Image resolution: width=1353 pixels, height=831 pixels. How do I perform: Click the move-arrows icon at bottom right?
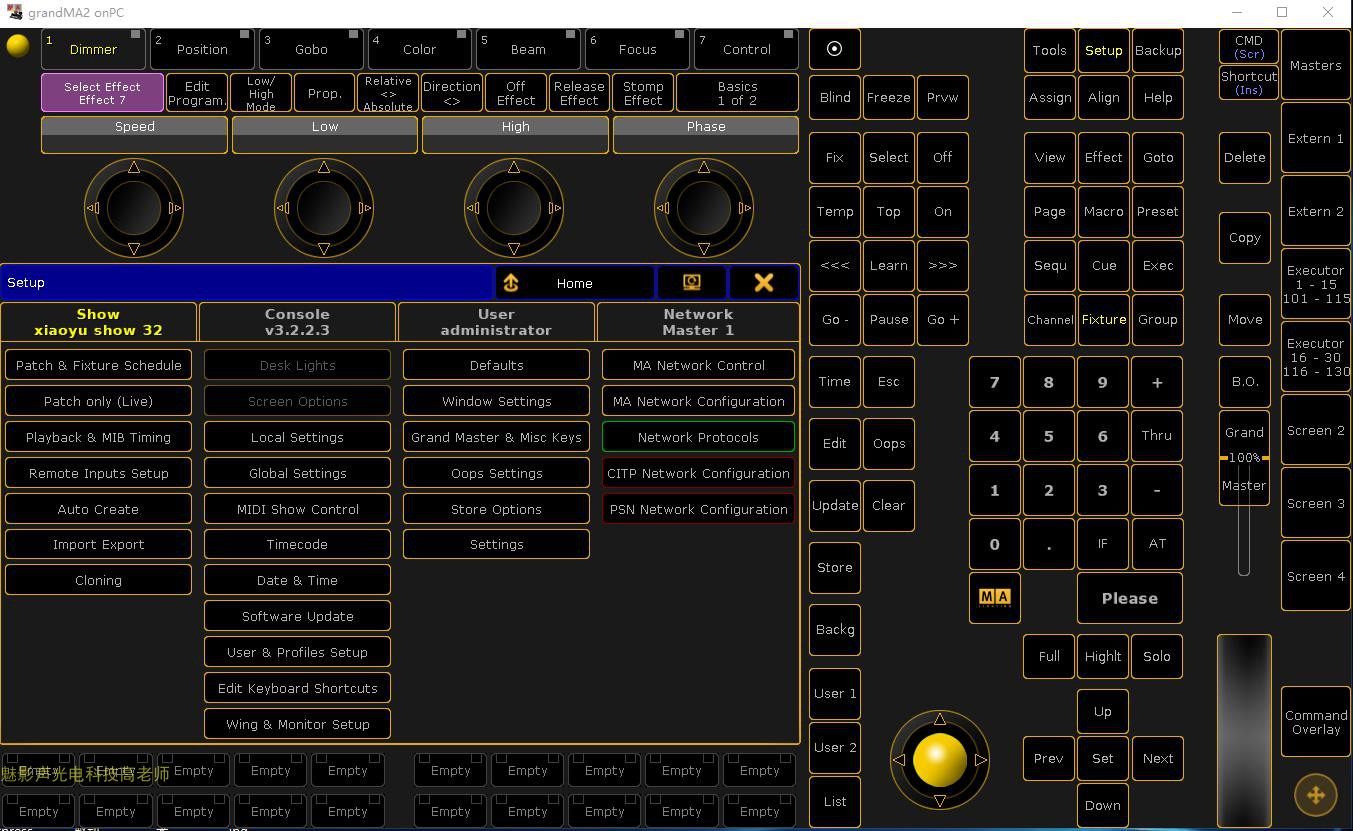point(1315,795)
